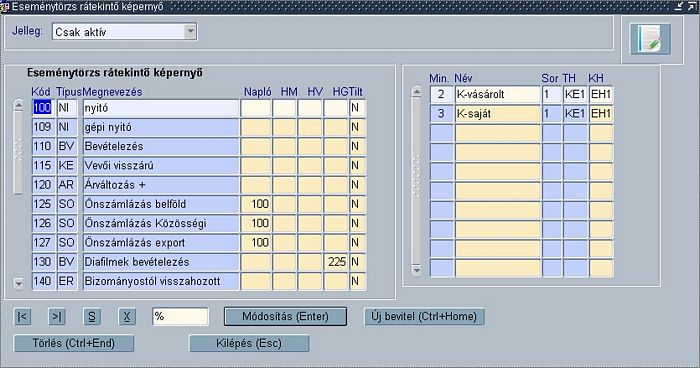Click the document edit icon button
The width and height of the screenshot is (700, 368).
[650, 39]
